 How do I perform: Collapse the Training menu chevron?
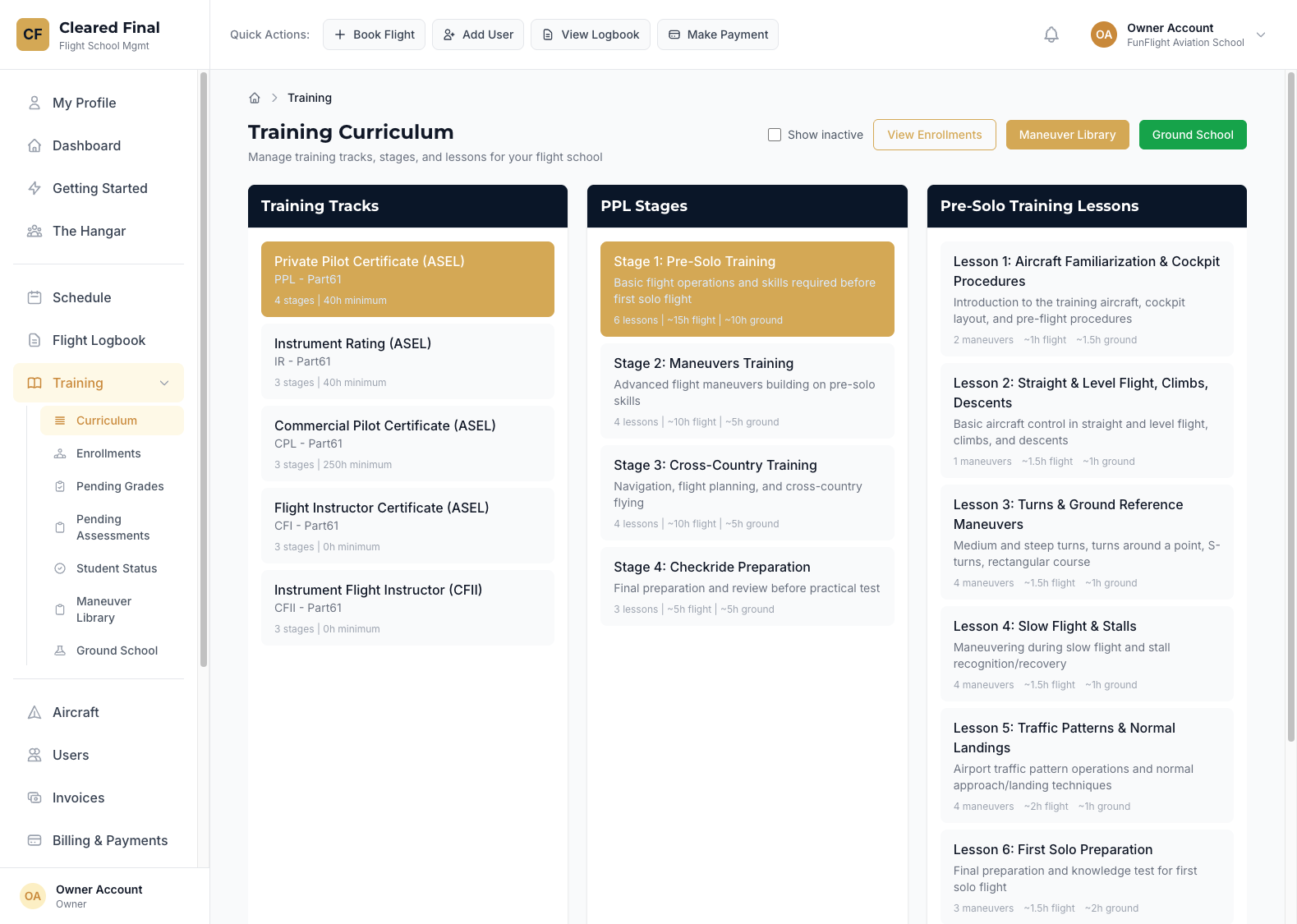164,383
